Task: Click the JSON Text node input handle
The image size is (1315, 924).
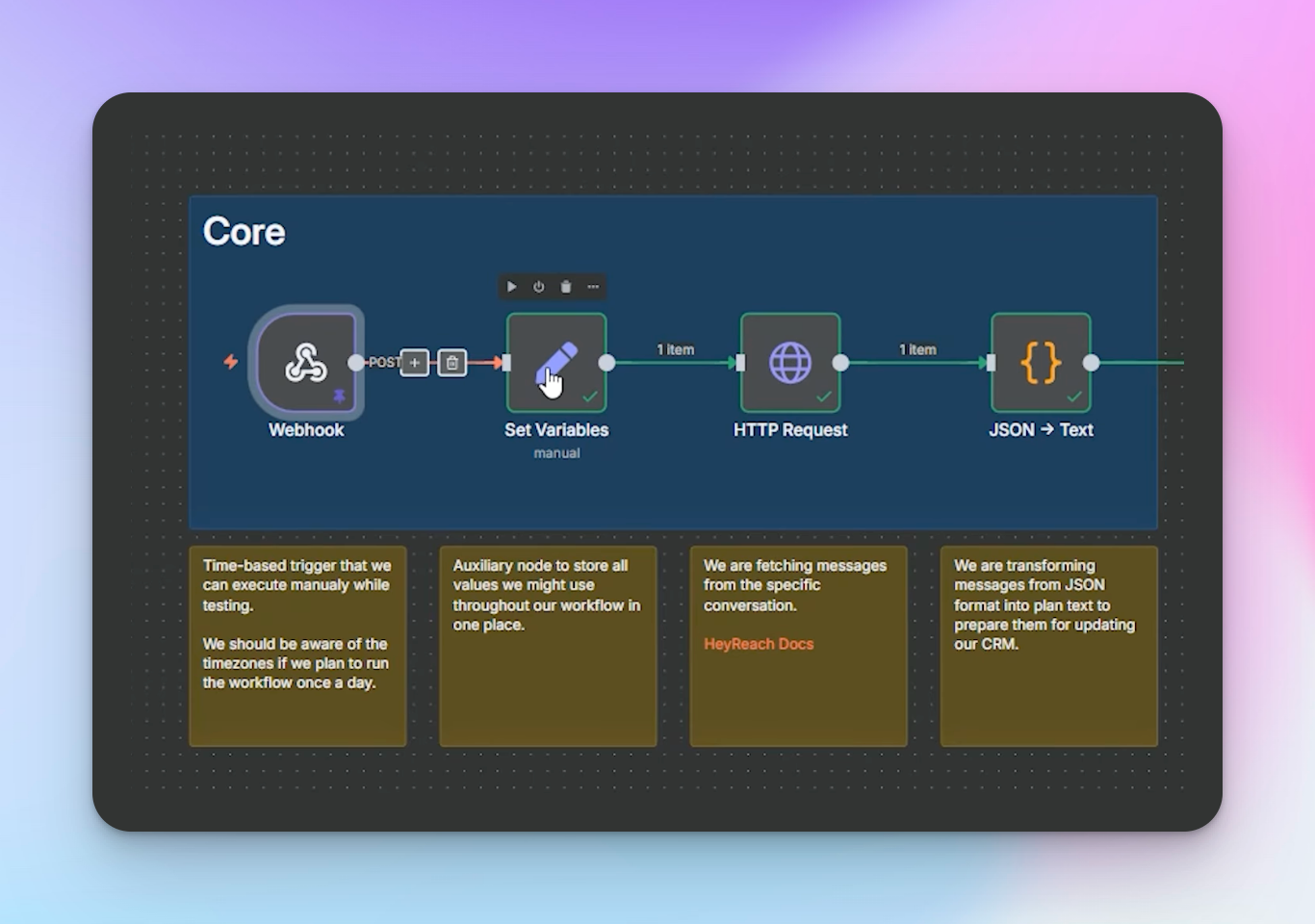Action: click(991, 363)
